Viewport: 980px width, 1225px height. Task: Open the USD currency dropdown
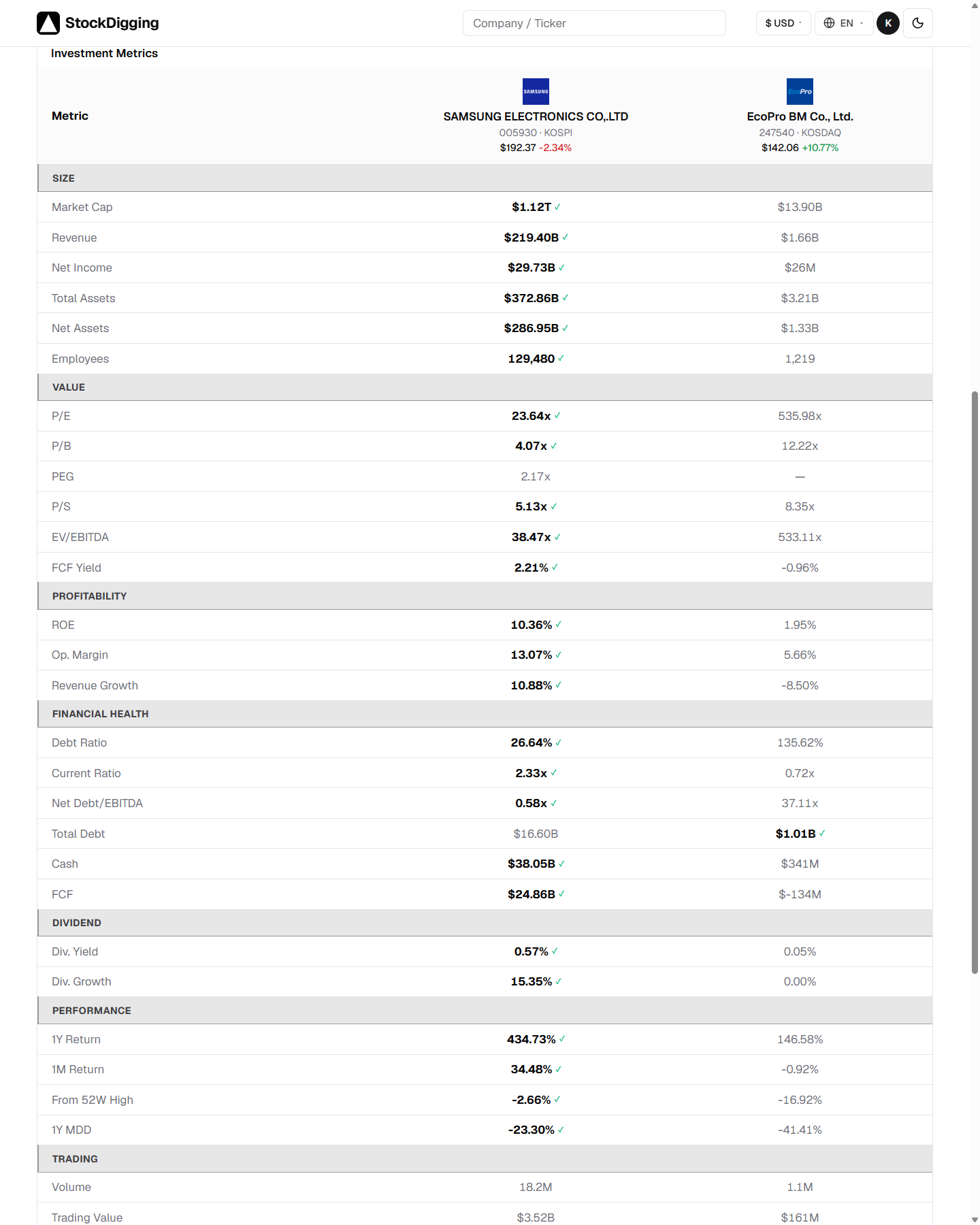click(783, 23)
